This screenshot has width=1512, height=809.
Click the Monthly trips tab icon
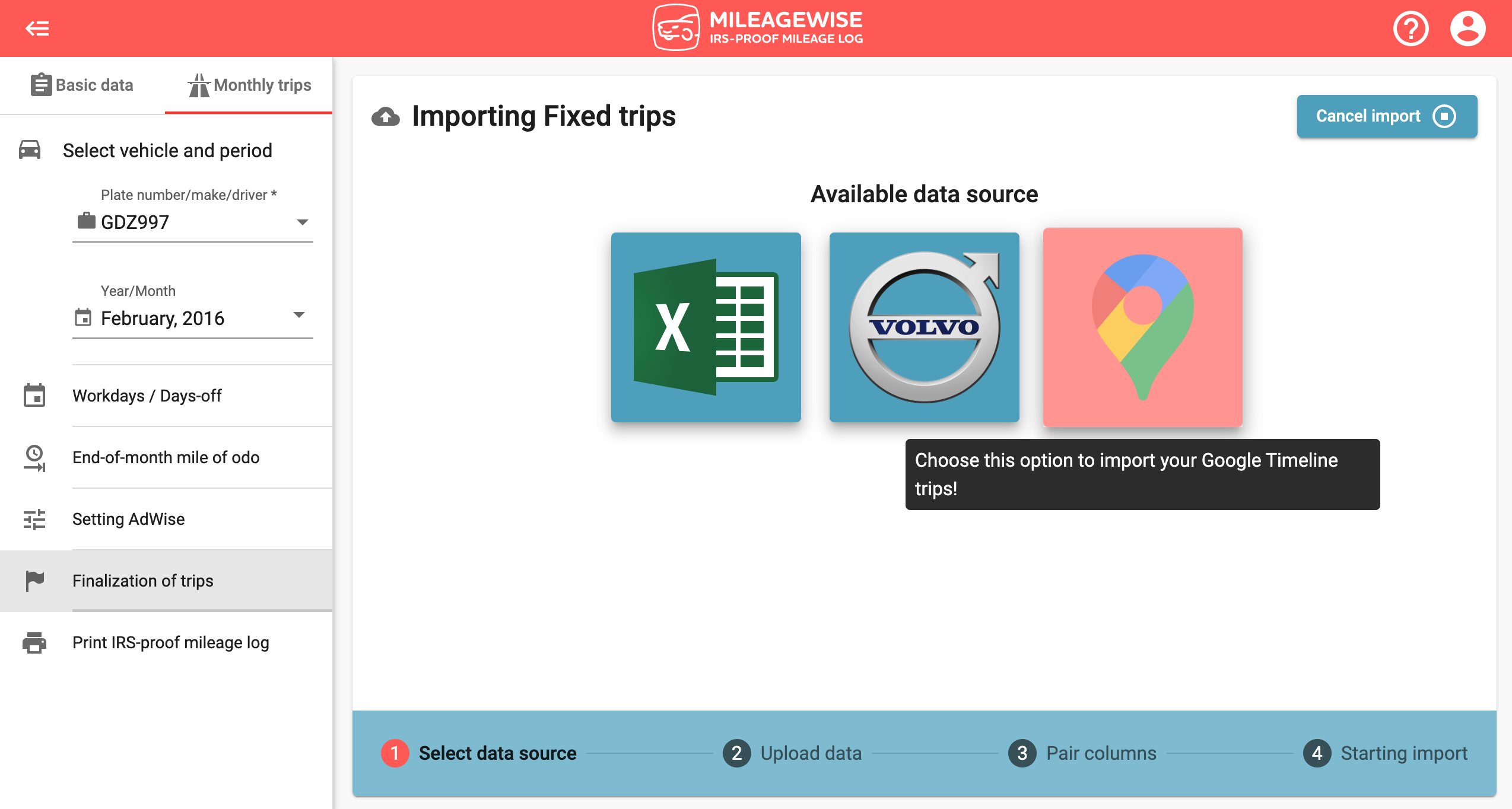tap(196, 84)
